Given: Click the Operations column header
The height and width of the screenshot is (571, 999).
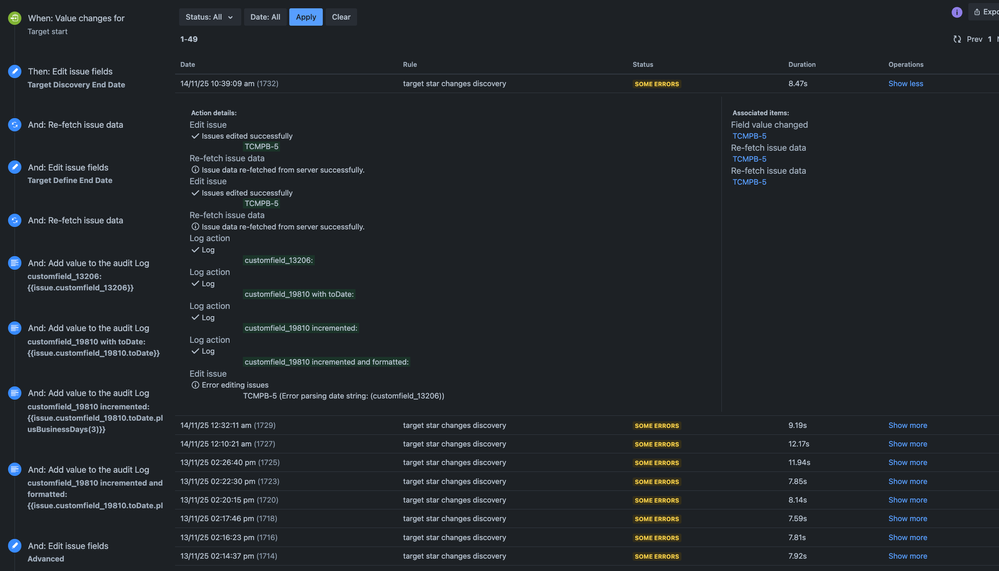Looking at the screenshot, I should 905,64.
